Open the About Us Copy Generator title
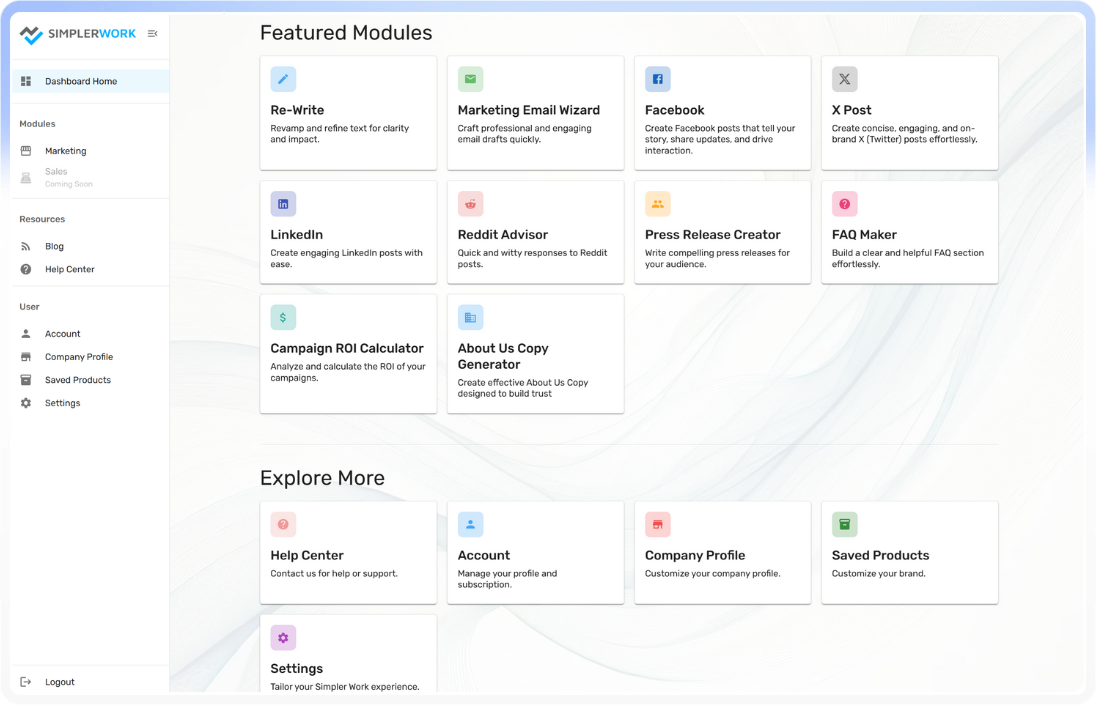This screenshot has width=1096, height=705. [503, 356]
